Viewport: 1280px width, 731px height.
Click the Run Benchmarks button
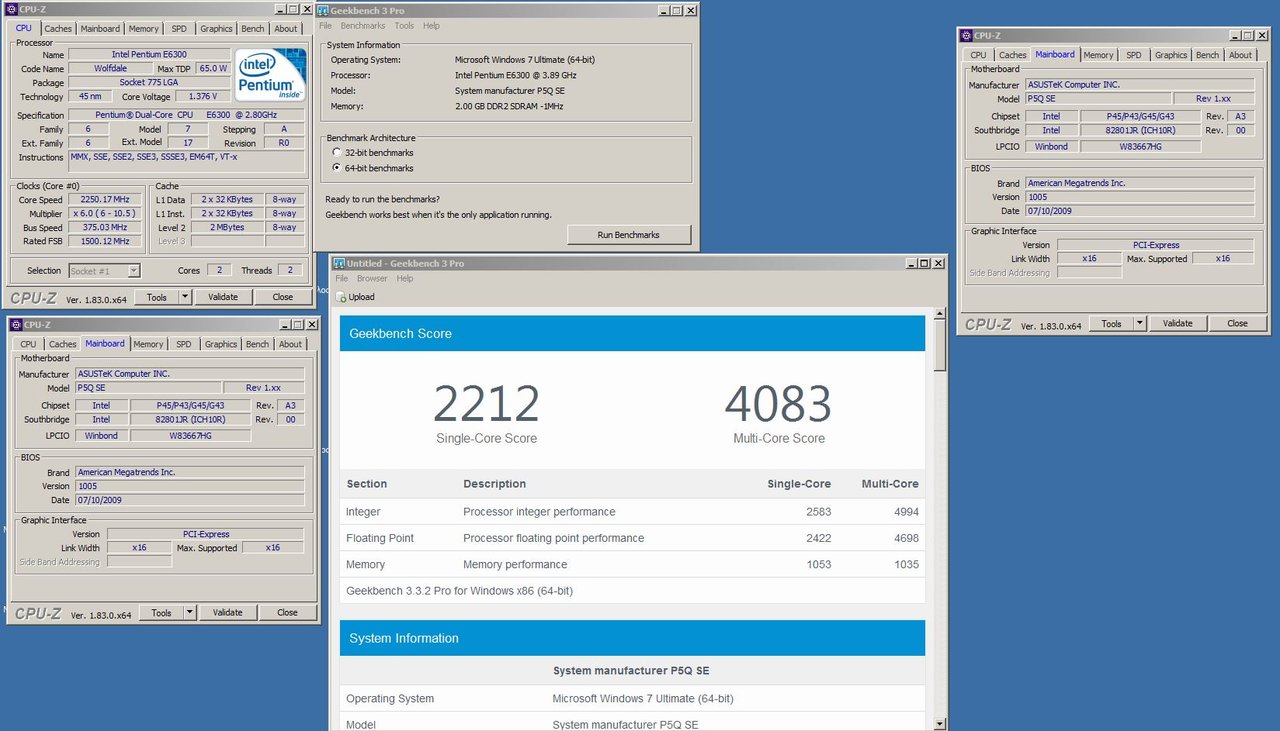point(629,235)
